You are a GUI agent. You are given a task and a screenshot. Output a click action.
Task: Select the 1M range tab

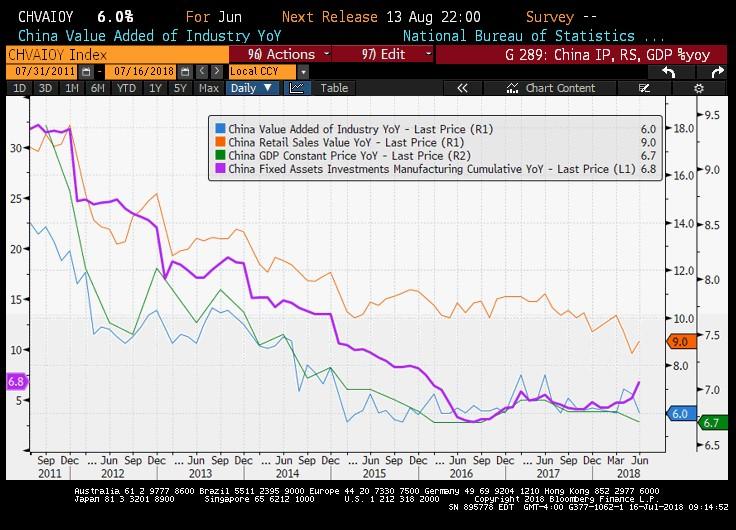pos(71,88)
